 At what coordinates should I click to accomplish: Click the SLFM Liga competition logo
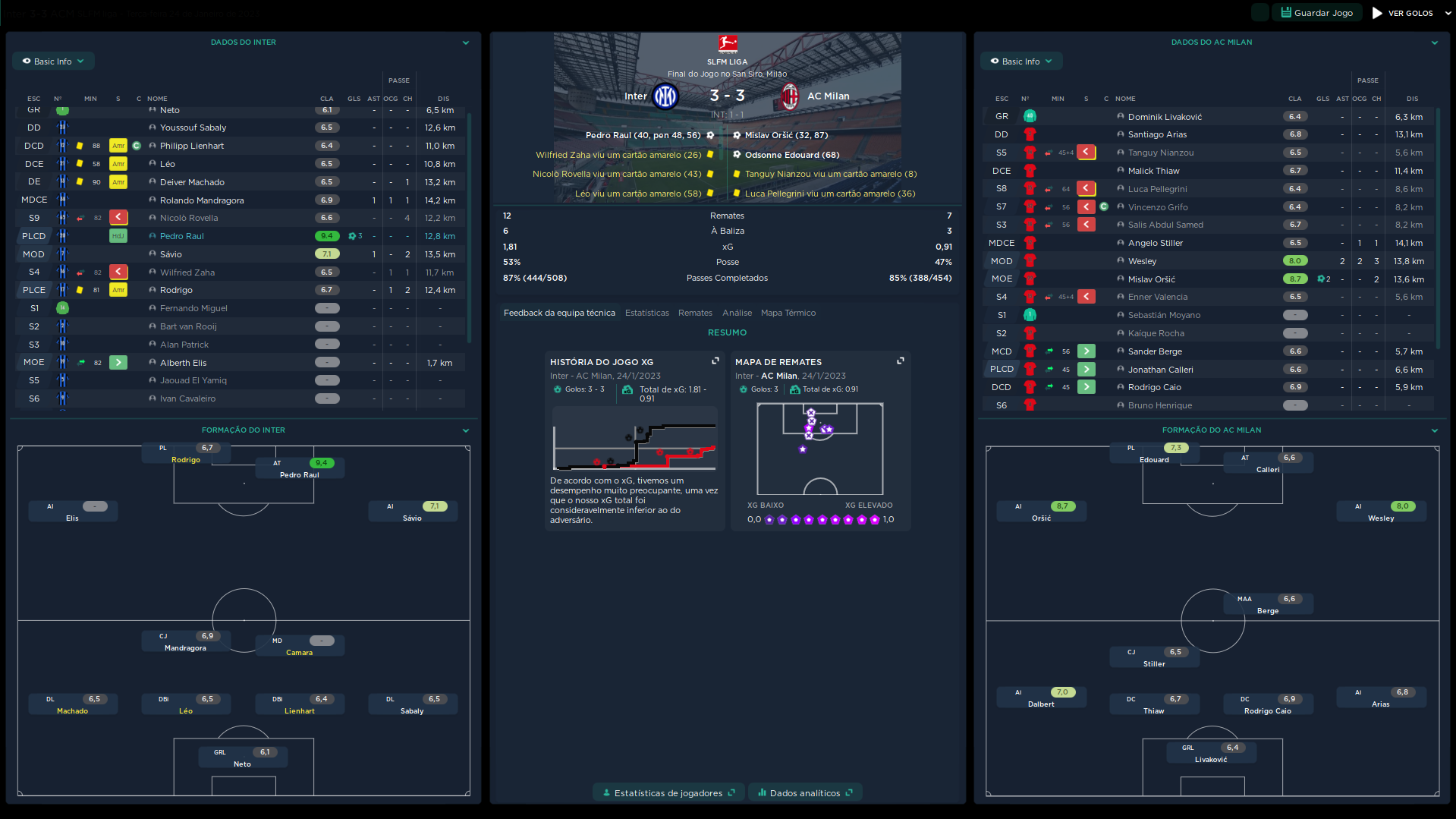coord(728,44)
